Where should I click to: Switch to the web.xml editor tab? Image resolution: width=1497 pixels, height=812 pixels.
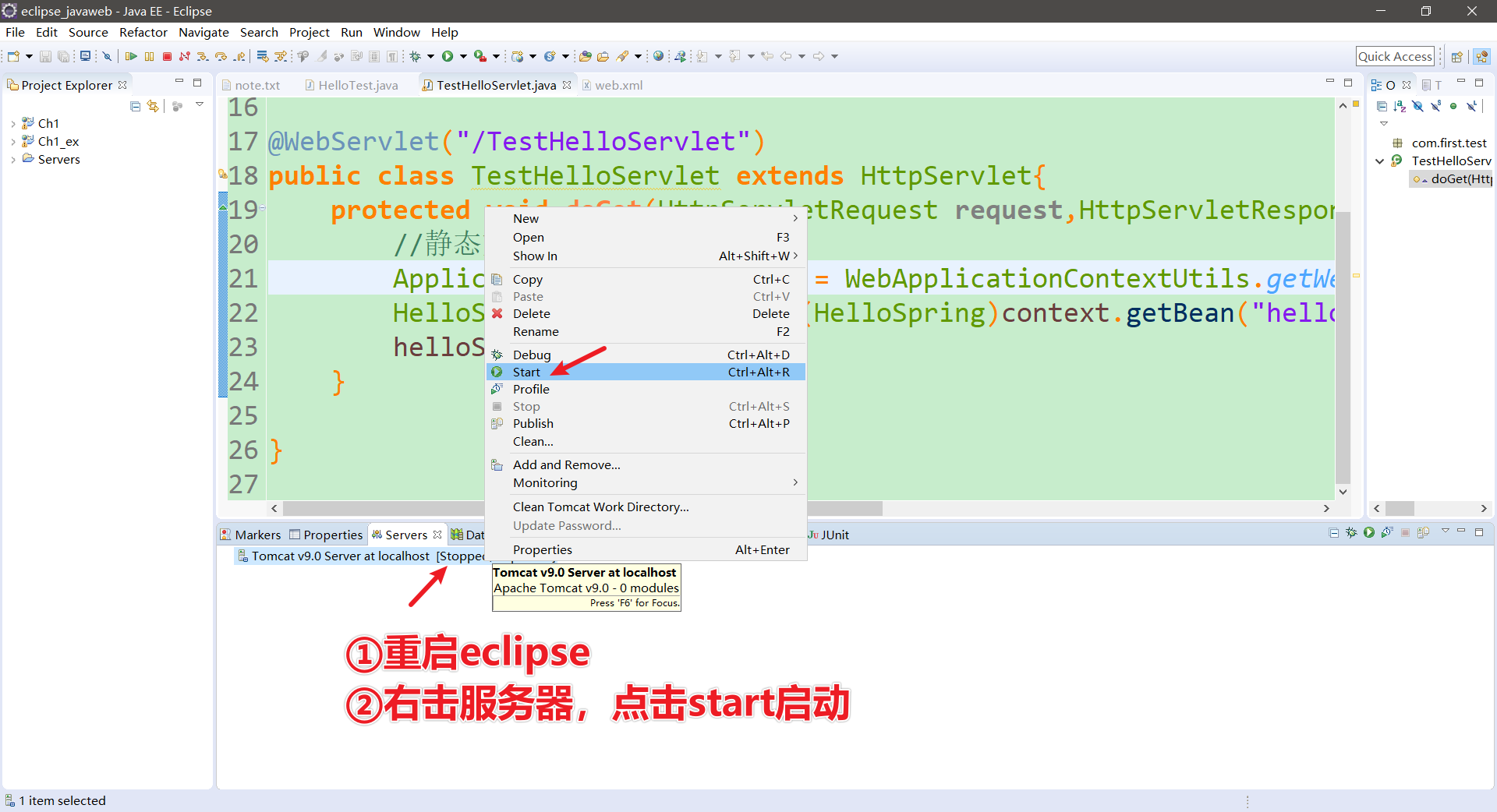click(x=618, y=85)
